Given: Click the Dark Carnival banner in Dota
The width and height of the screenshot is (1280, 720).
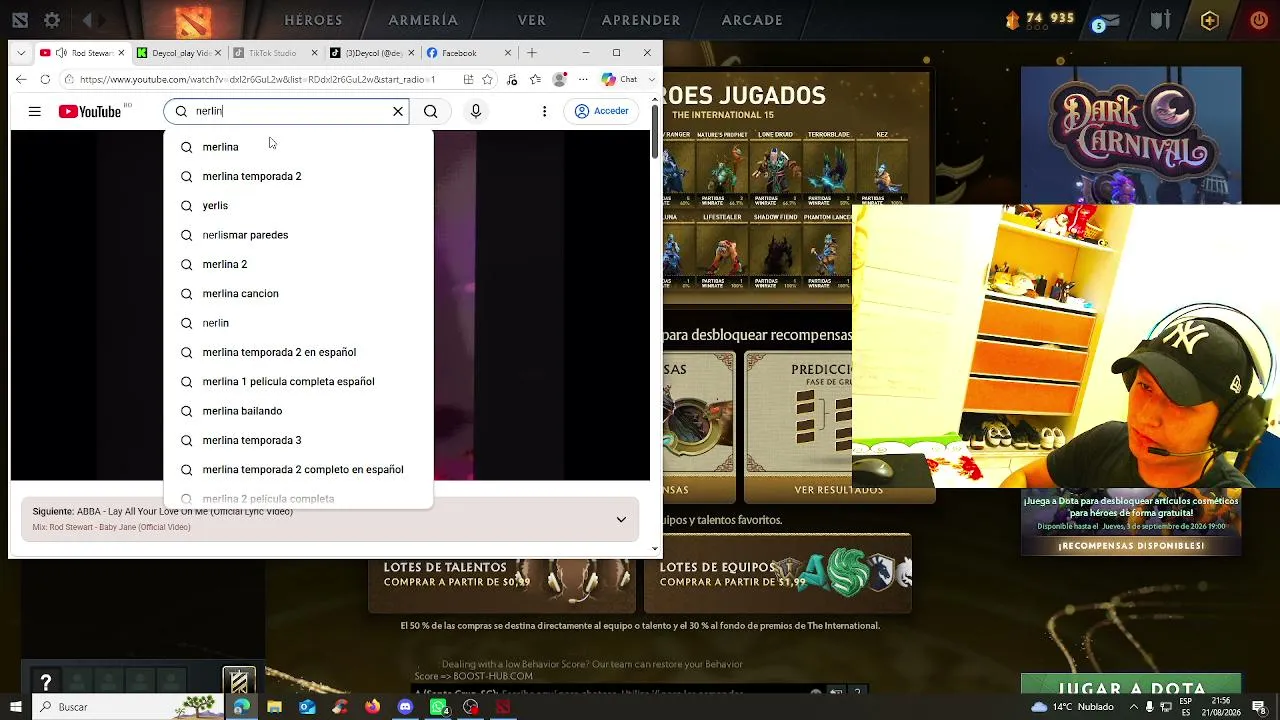Looking at the screenshot, I should point(1131,136).
